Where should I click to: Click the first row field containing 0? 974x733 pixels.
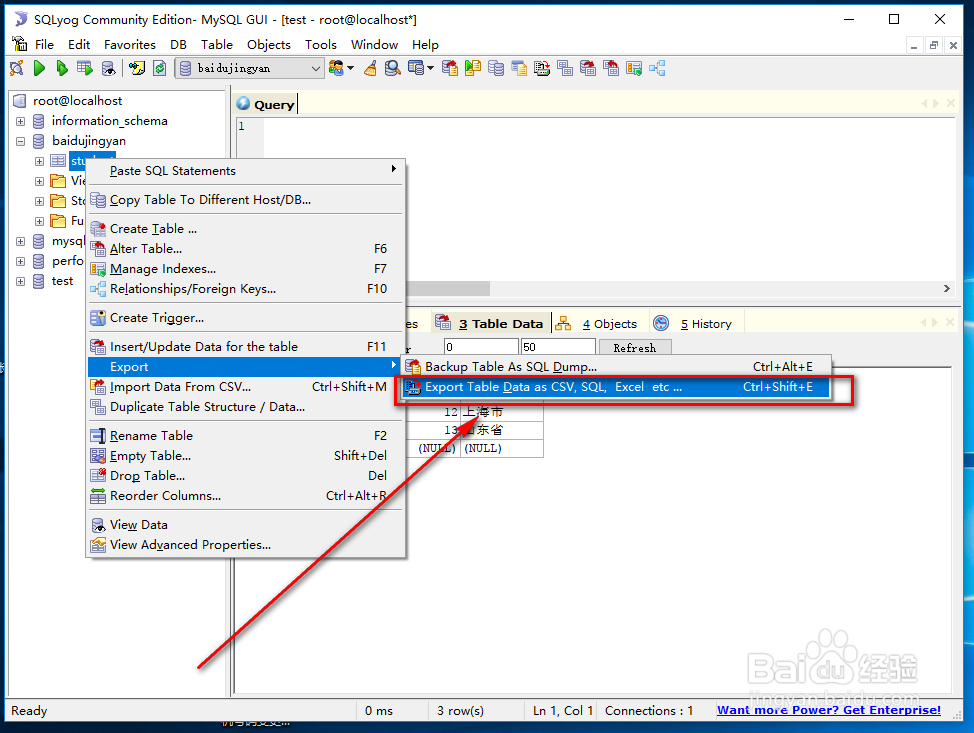481,347
